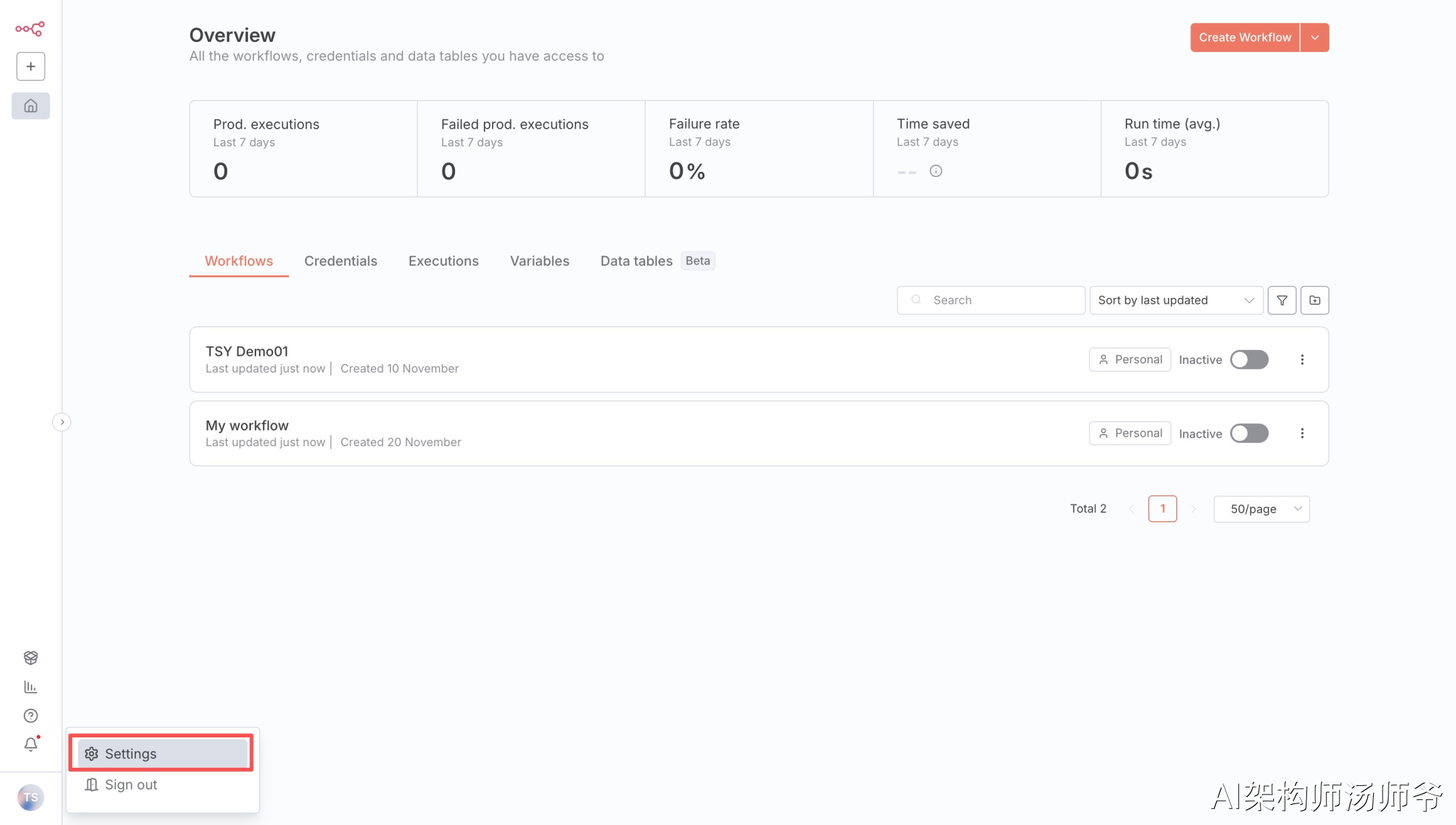The width and height of the screenshot is (1456, 825).
Task: Open the help question mark icon
Action: pyautogui.click(x=30, y=716)
